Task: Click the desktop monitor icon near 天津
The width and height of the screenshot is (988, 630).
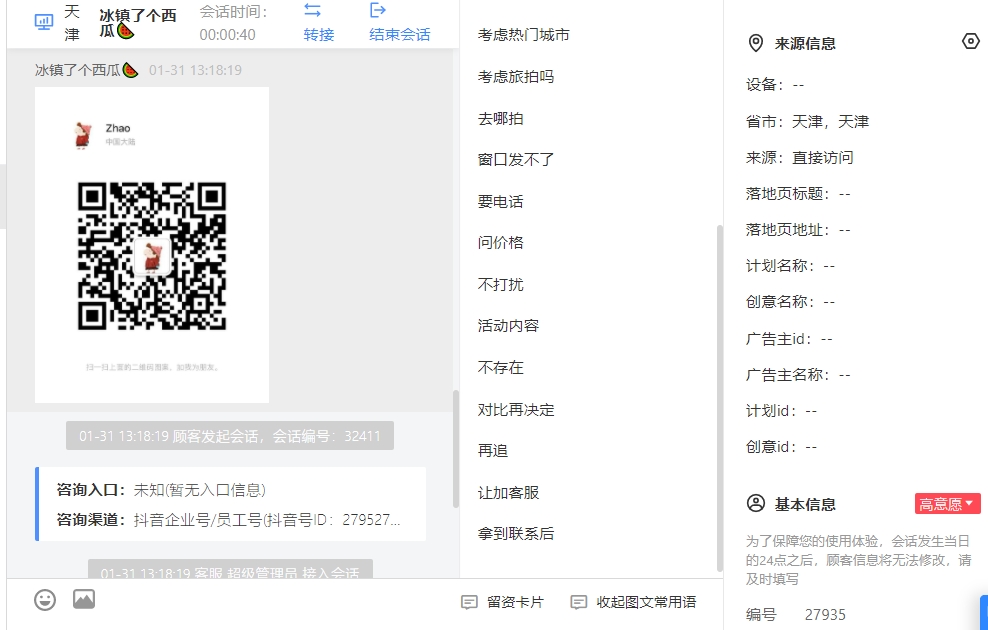Action: [44, 22]
